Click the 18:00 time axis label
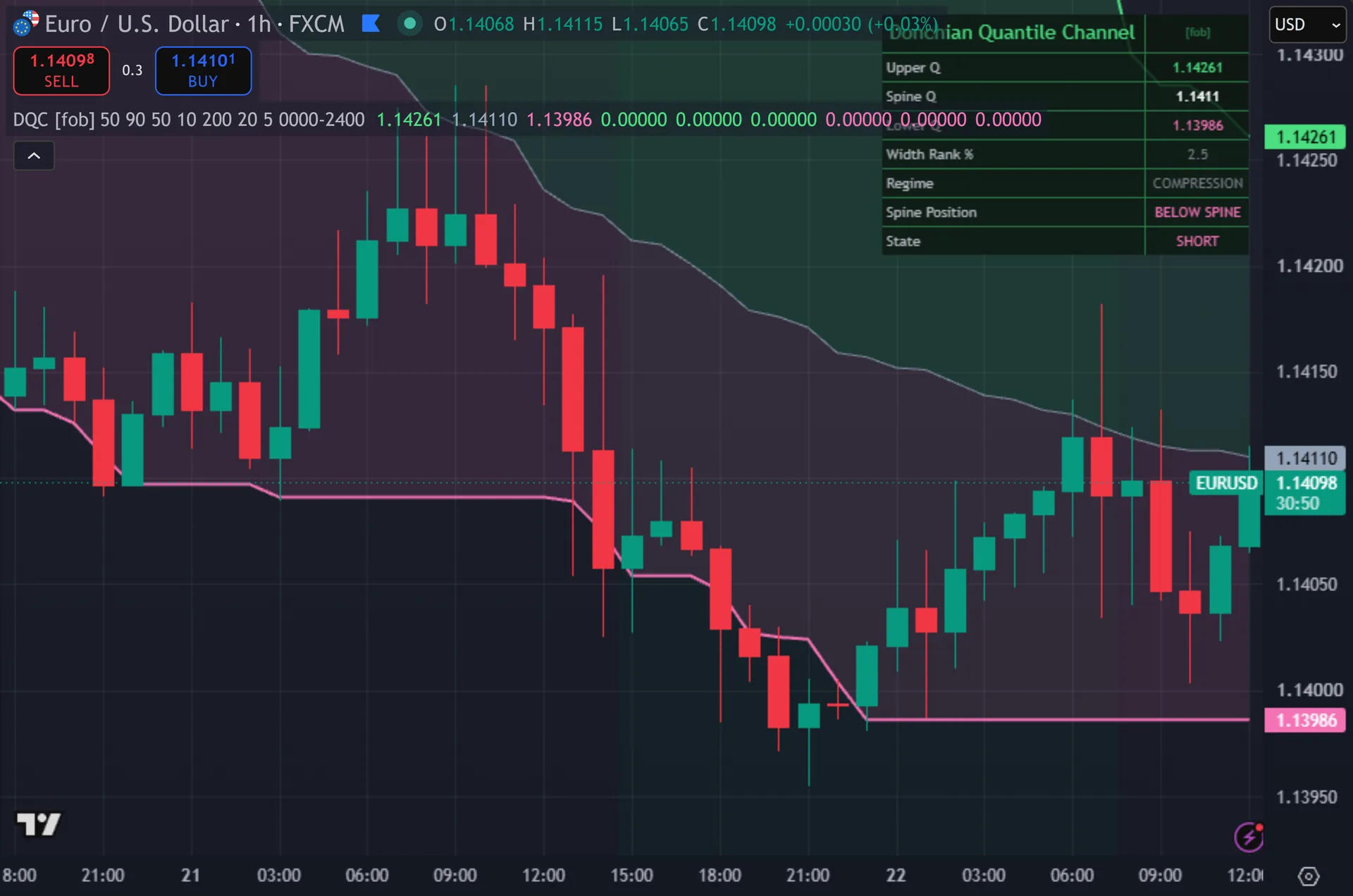 pos(719,876)
